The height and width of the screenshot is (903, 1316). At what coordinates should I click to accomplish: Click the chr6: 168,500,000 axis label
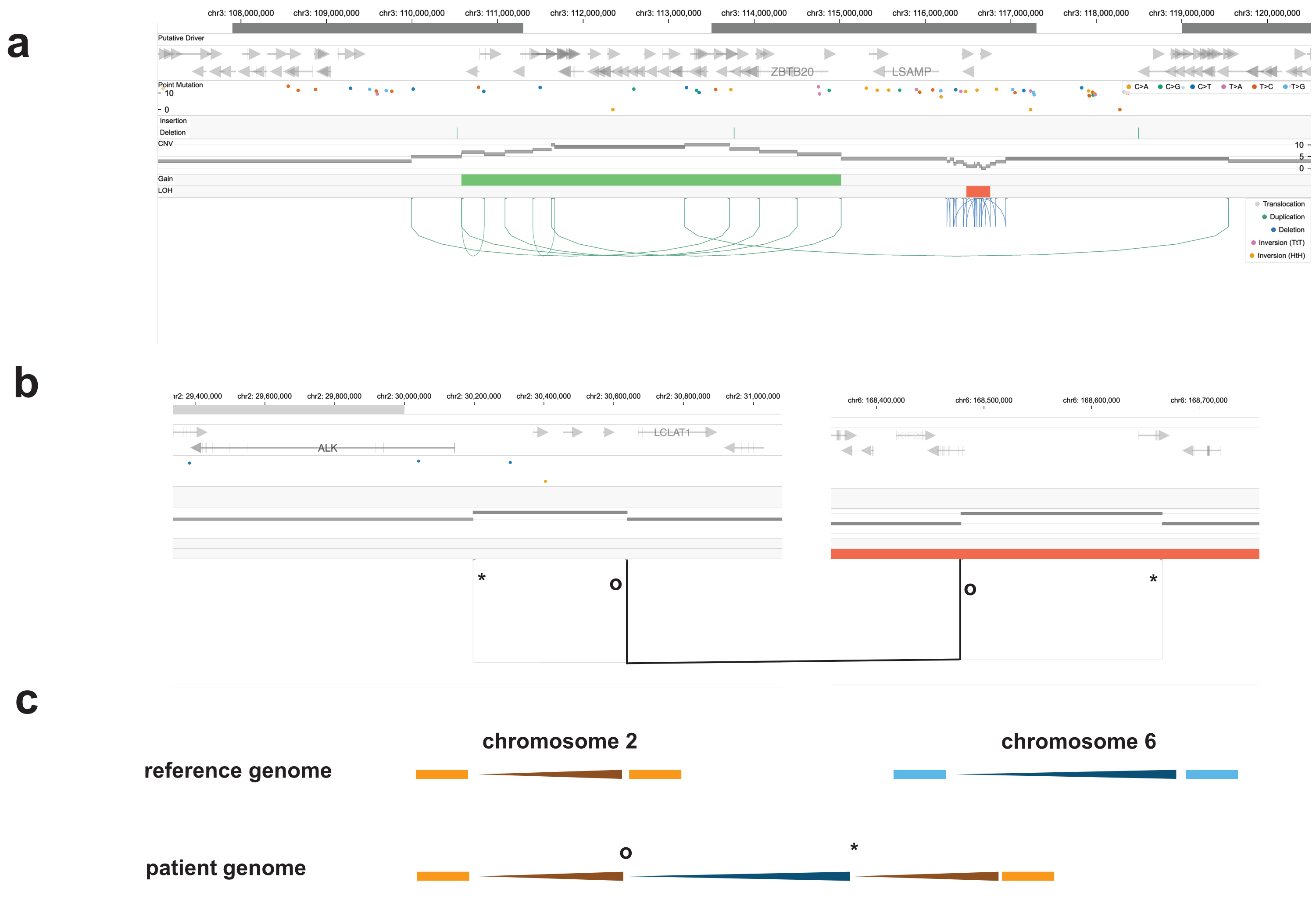pyautogui.click(x=983, y=400)
